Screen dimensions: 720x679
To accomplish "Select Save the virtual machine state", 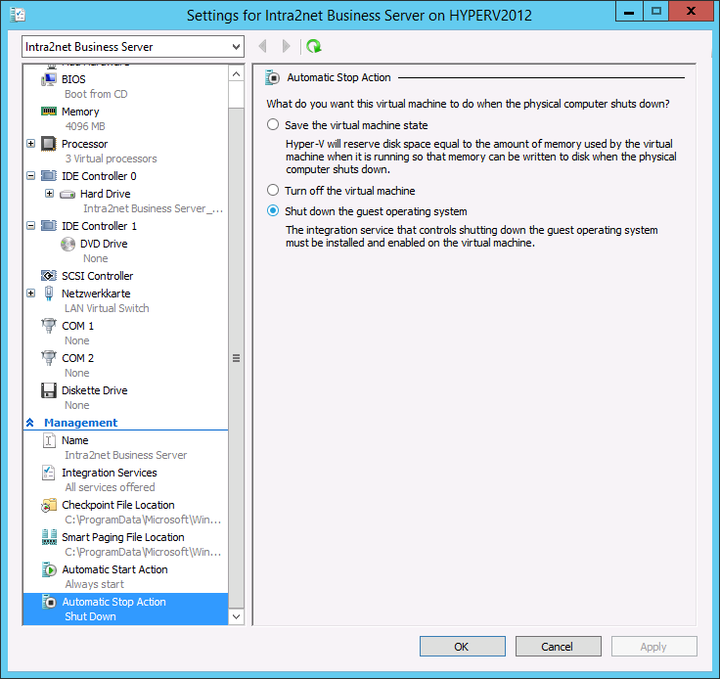I will point(273,125).
